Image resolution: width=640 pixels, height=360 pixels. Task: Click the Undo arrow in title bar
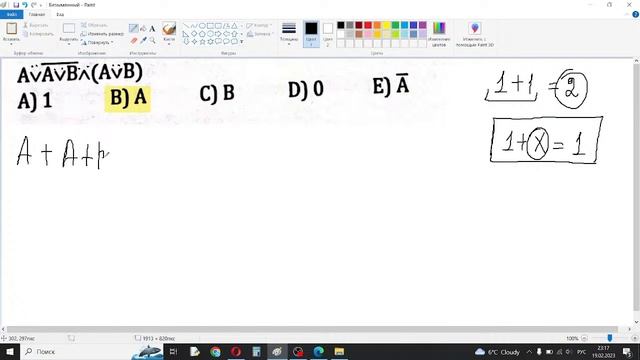coord(25,5)
